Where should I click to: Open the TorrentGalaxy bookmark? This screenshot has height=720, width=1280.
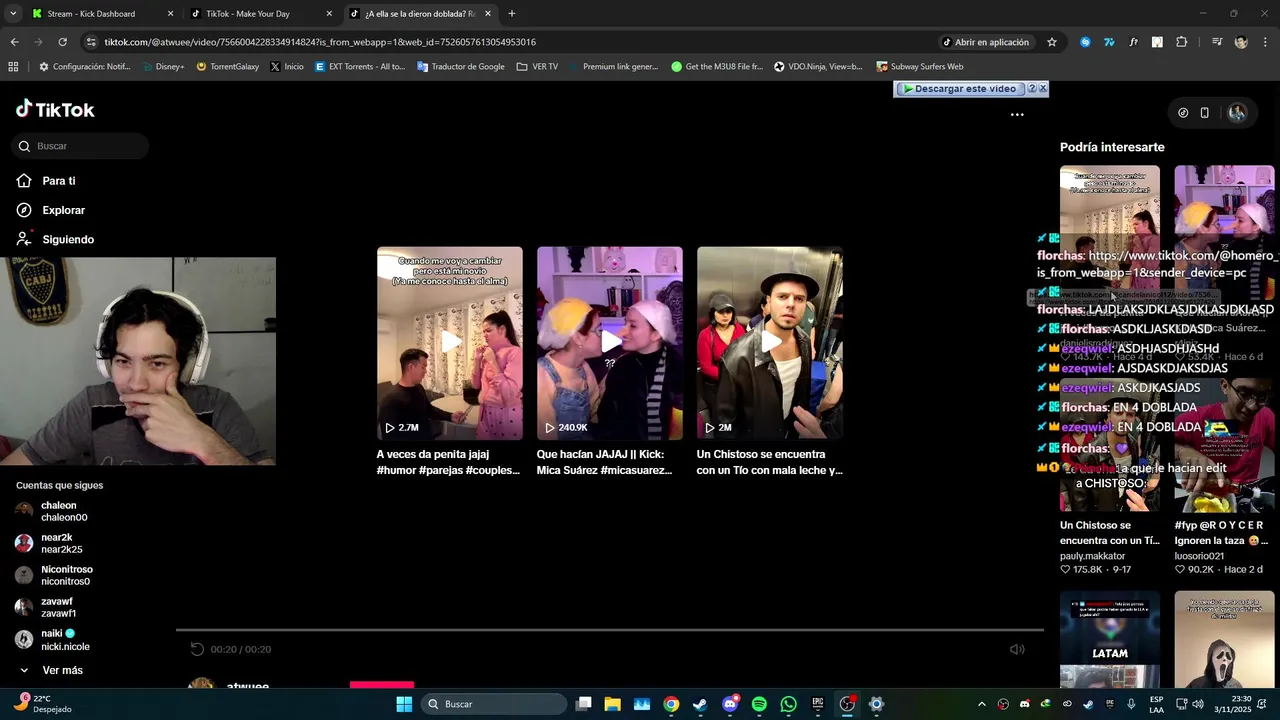pyautogui.click(x=227, y=67)
